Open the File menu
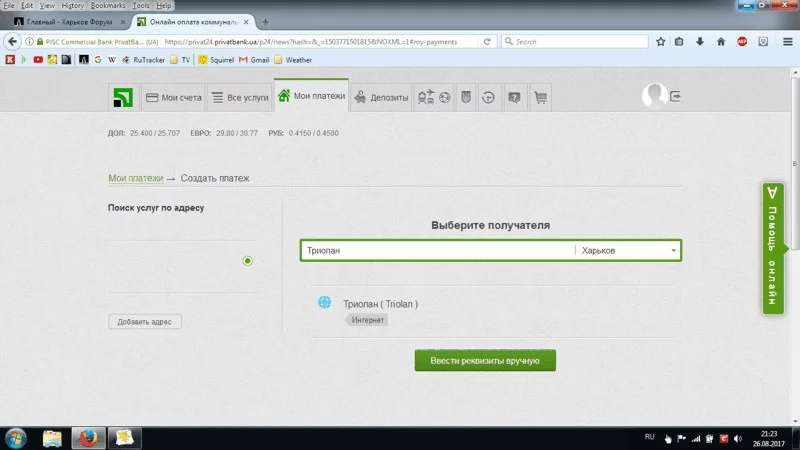 pos(9,5)
